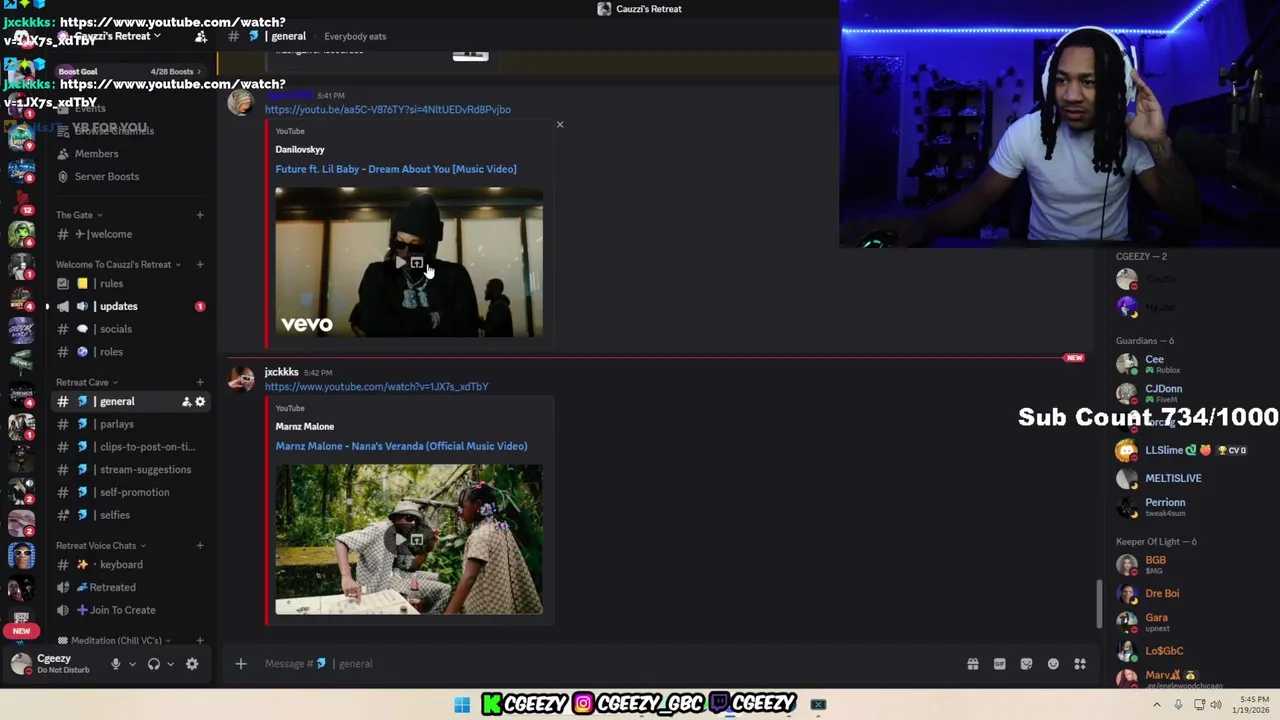
Task: Collapse Meditation (Chill VC's) category
Action: pos(115,640)
